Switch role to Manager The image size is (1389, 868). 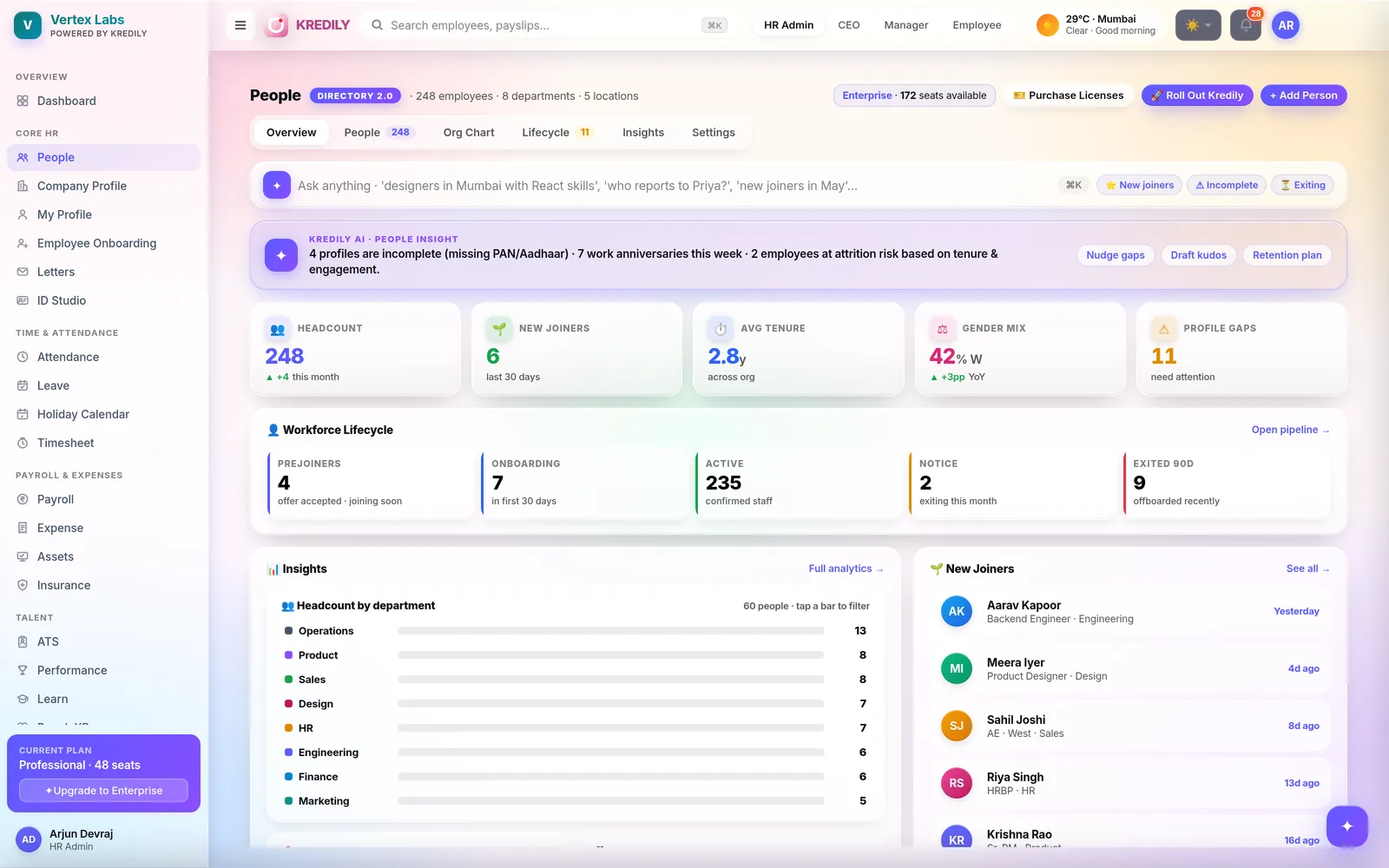pos(906,25)
